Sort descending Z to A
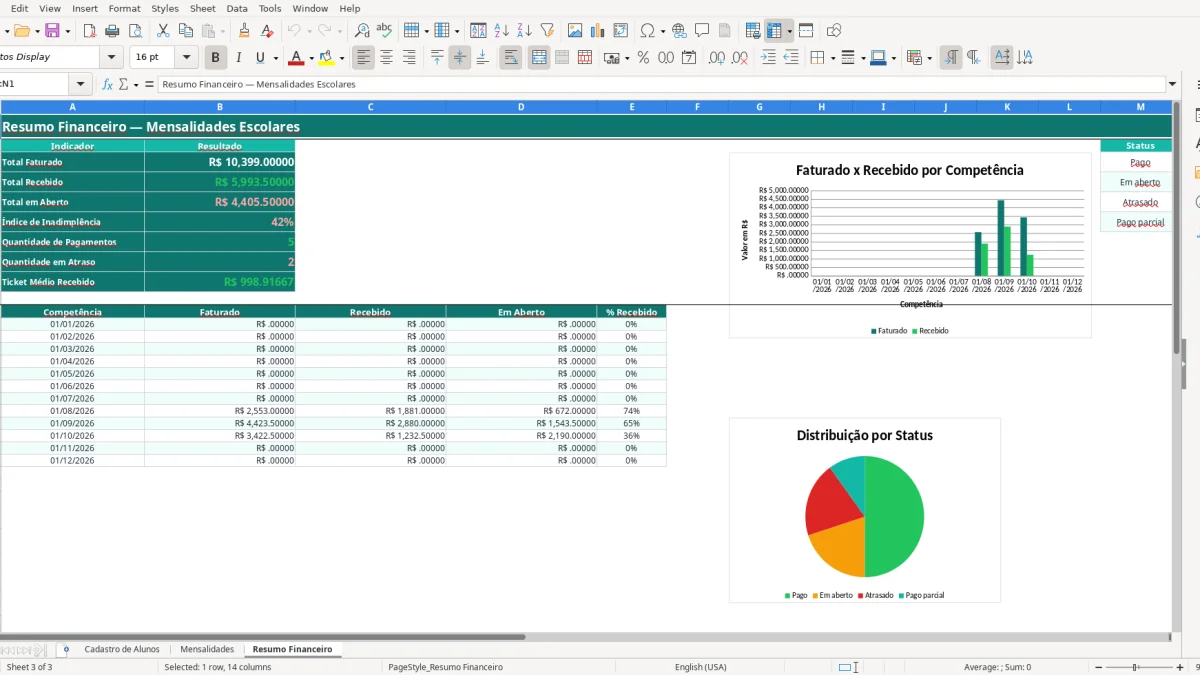1200x675 pixels. 524,31
